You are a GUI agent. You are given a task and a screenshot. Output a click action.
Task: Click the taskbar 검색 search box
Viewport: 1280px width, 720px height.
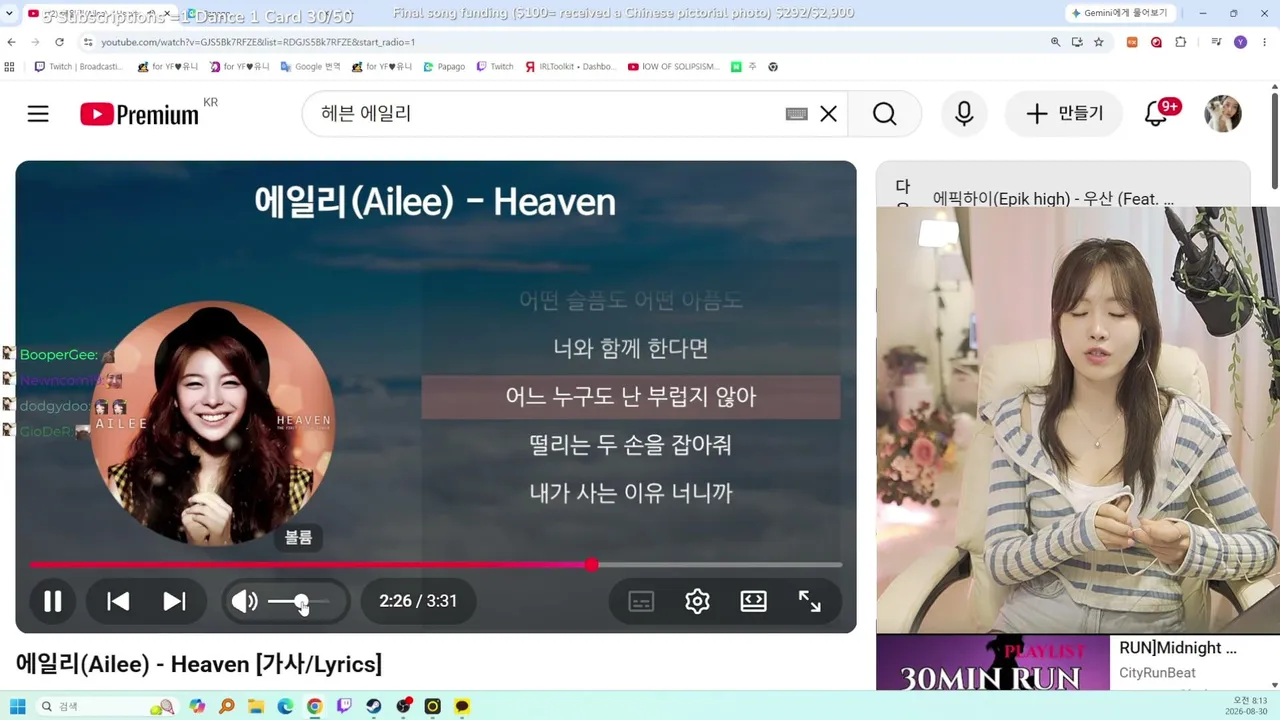[x=105, y=706]
